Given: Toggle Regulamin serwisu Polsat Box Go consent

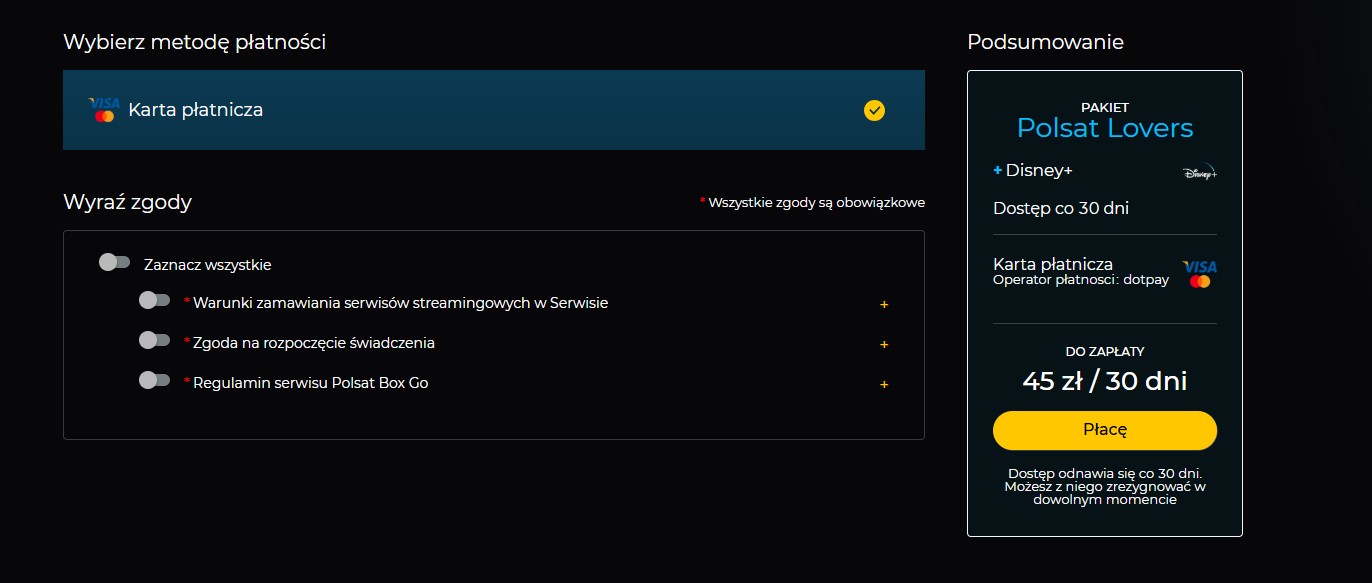Looking at the screenshot, I should 155,382.
